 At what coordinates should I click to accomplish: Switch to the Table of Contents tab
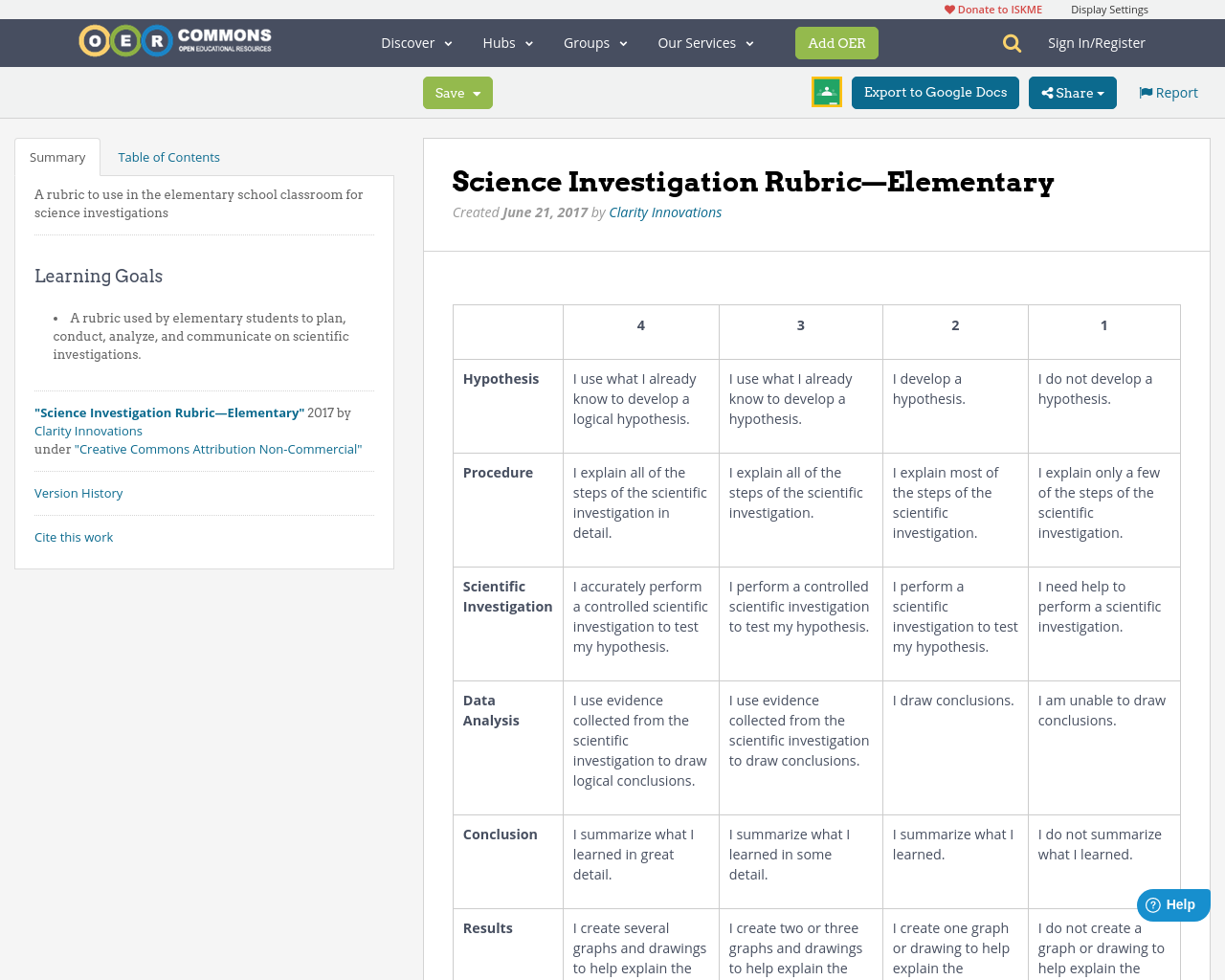(x=168, y=156)
